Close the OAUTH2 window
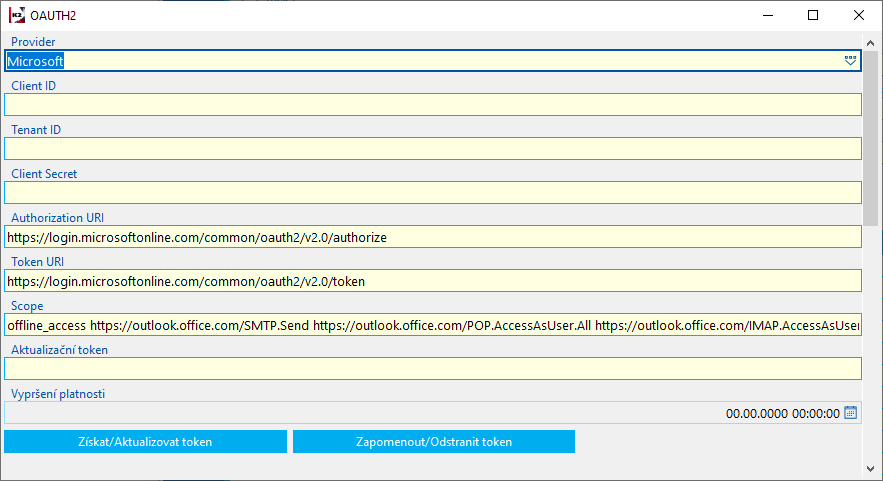The width and height of the screenshot is (883, 481). 858,15
